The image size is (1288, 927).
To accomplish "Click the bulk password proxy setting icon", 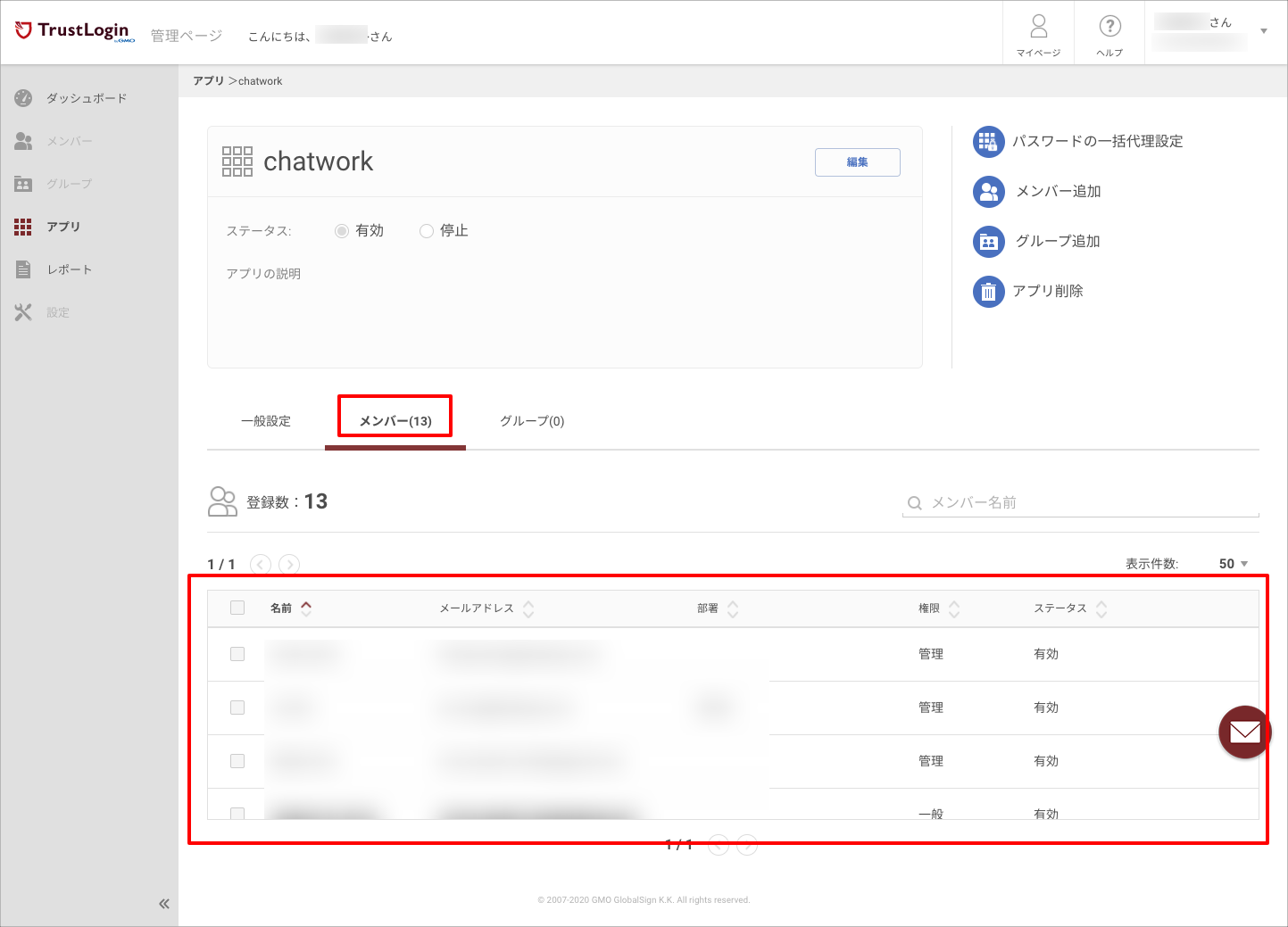I will (x=988, y=141).
